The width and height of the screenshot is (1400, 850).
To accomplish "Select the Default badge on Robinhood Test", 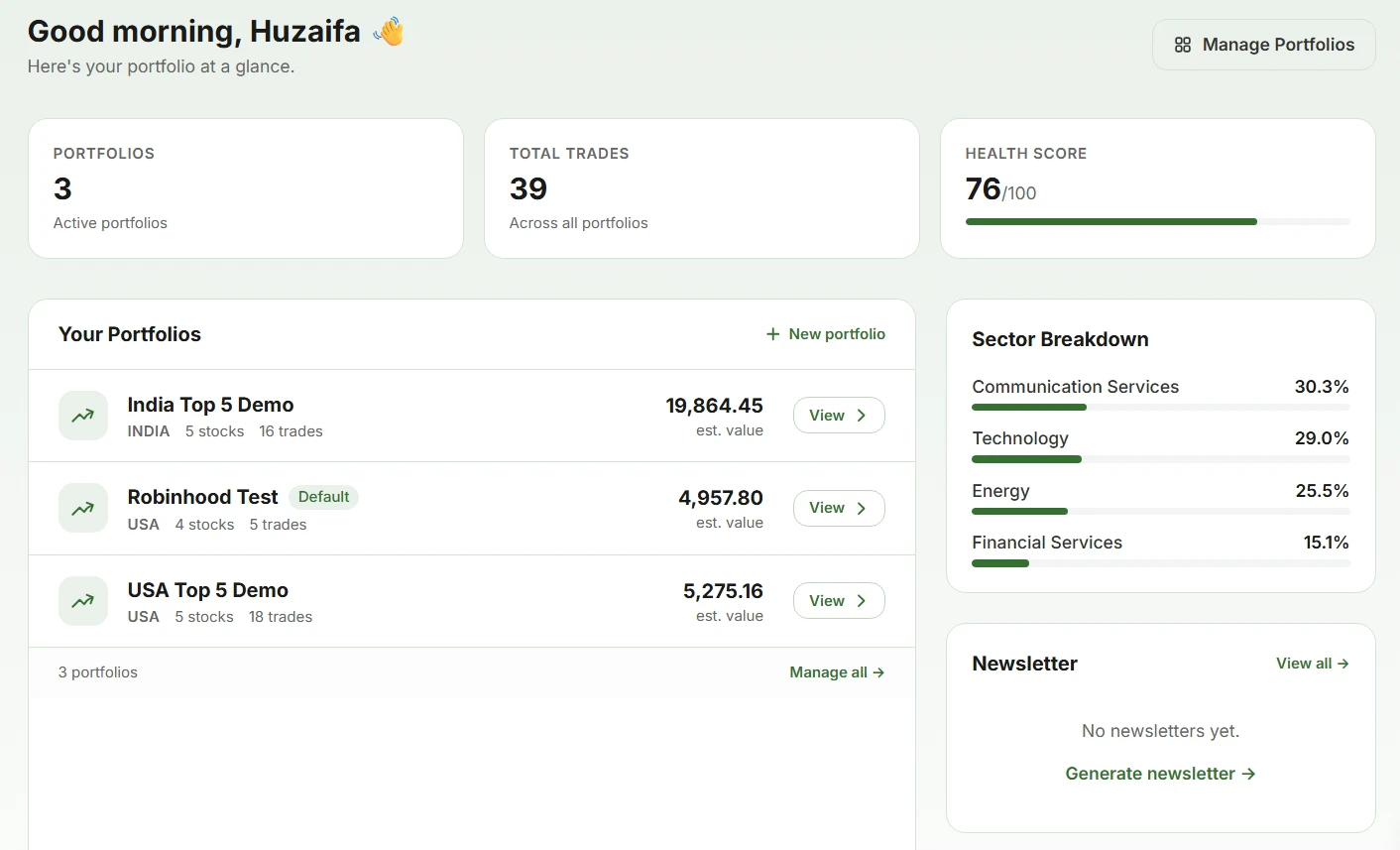I will [x=323, y=497].
